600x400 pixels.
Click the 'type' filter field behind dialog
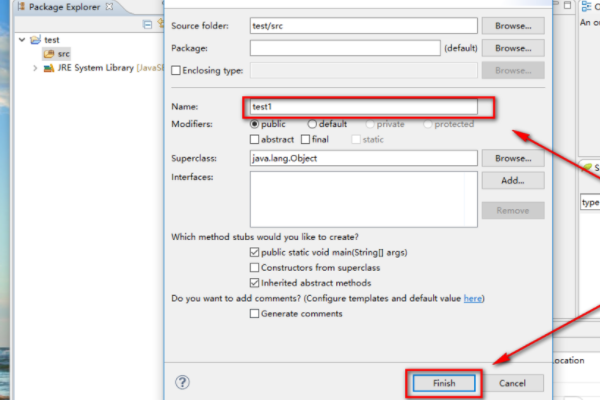pyautogui.click(x=590, y=202)
